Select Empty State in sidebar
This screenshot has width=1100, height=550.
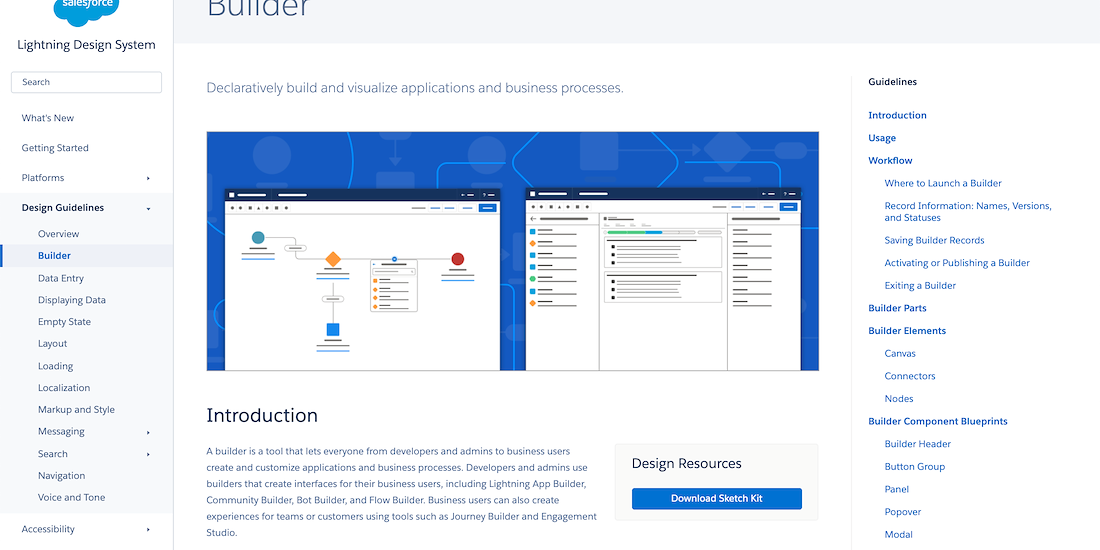tap(64, 321)
